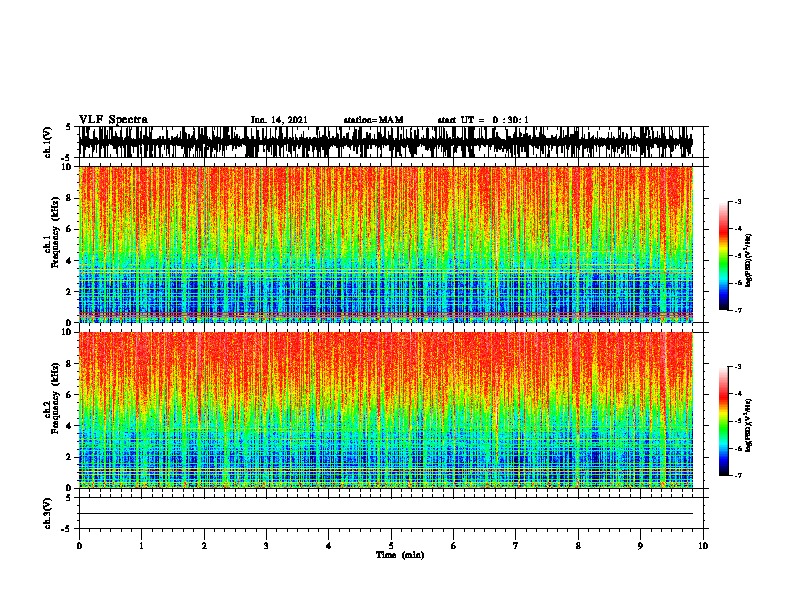Click time axis tick label "2"
The height and width of the screenshot is (612, 792).
[x=204, y=546]
